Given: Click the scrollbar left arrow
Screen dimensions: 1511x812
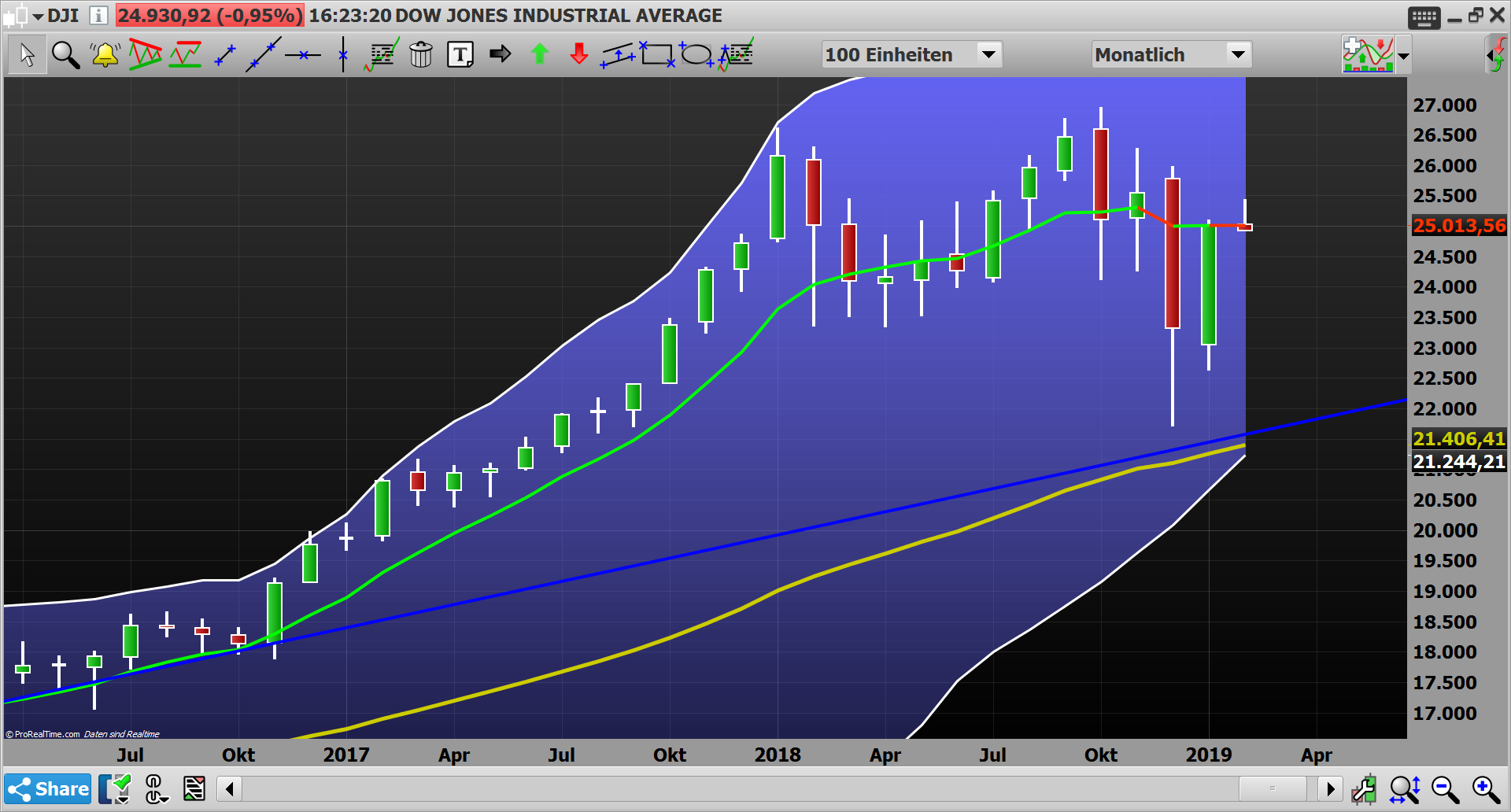Looking at the screenshot, I should point(230,788).
